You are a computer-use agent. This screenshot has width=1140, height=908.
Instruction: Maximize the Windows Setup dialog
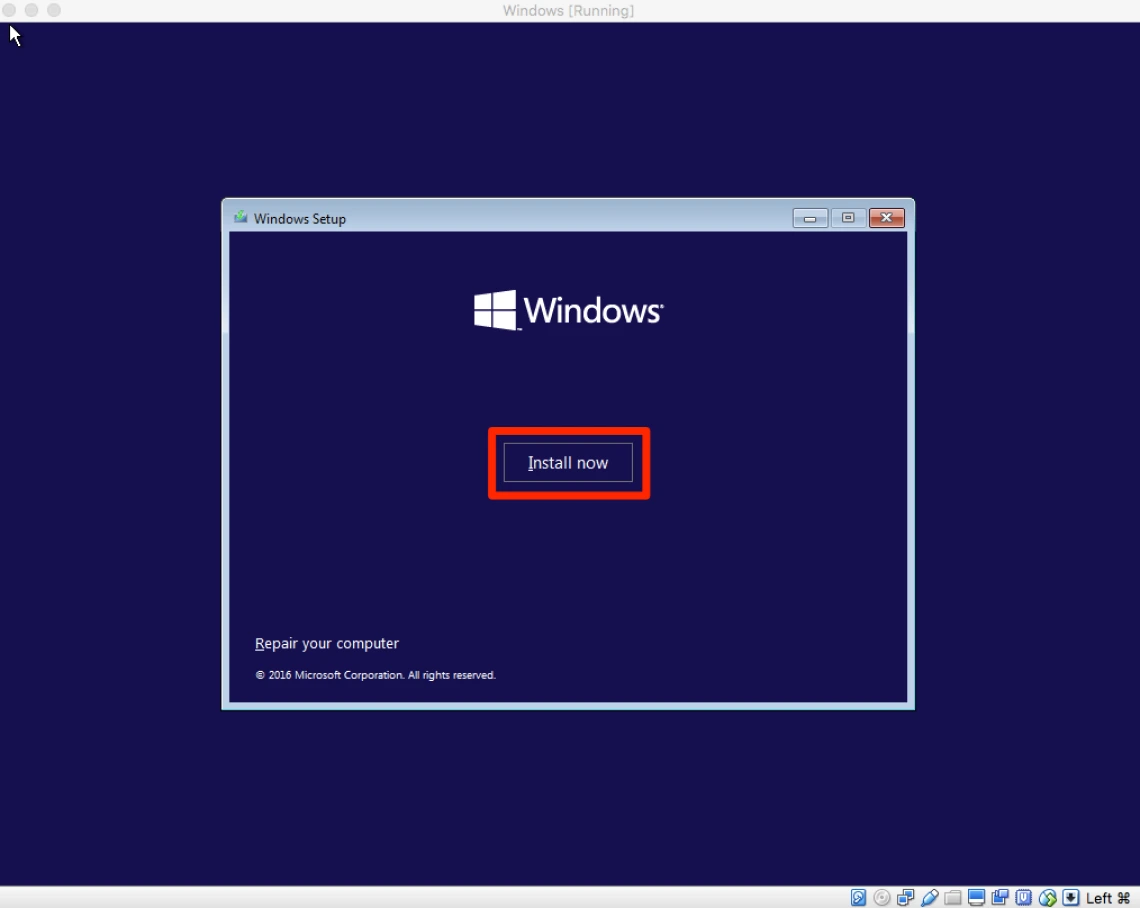coord(848,218)
